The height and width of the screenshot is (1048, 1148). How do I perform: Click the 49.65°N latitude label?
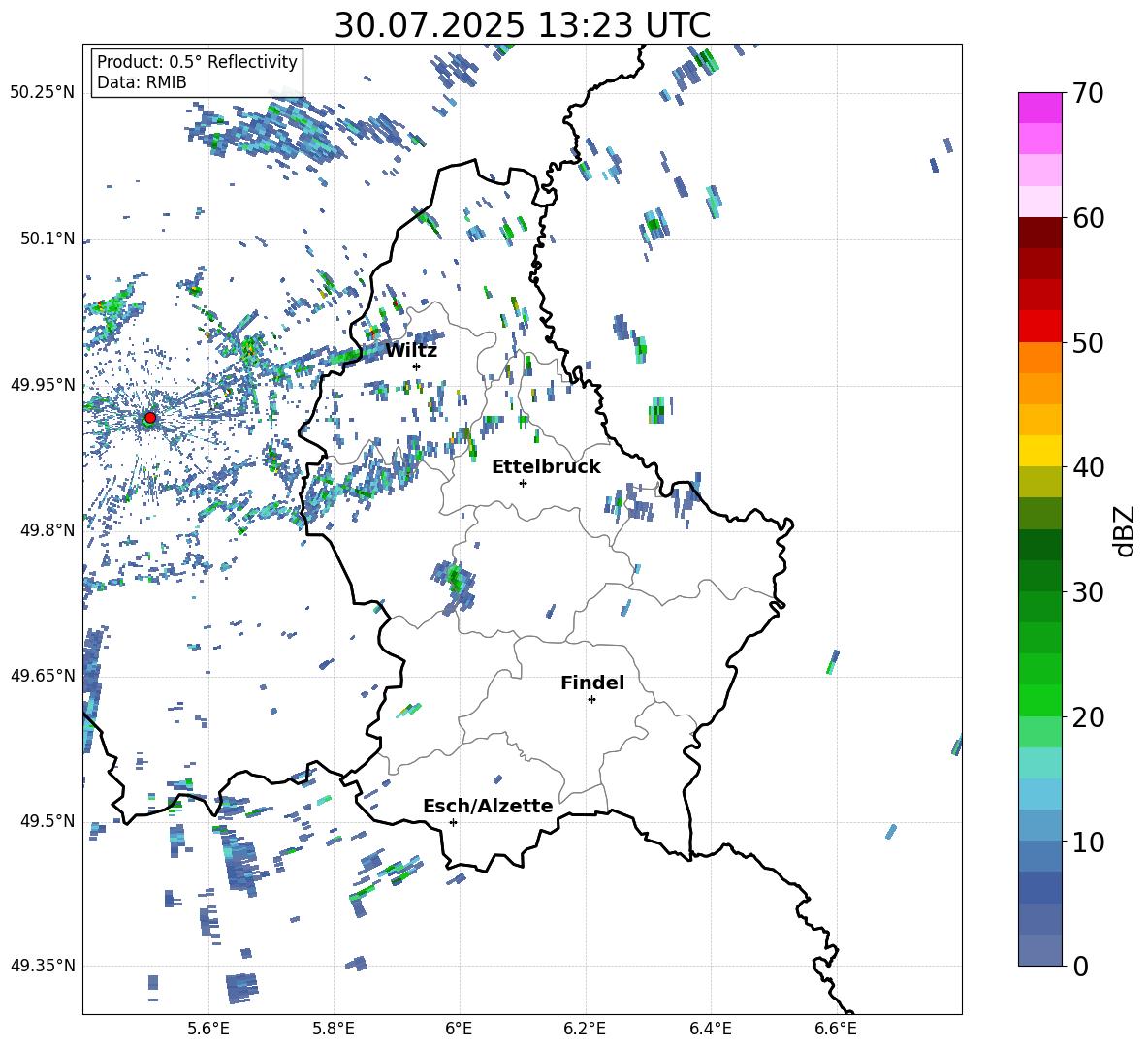click(43, 675)
